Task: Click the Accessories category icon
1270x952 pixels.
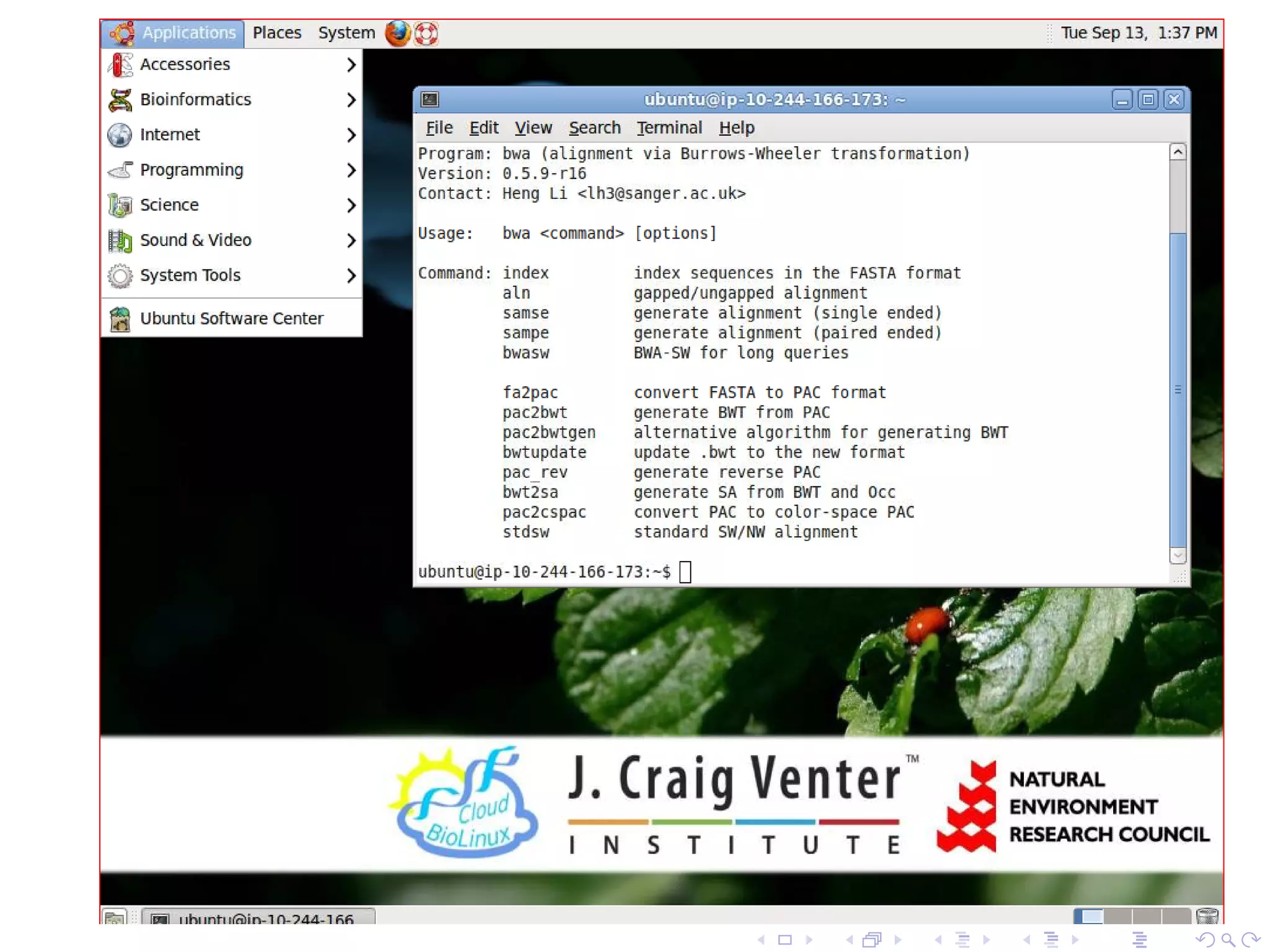Action: pos(120,64)
